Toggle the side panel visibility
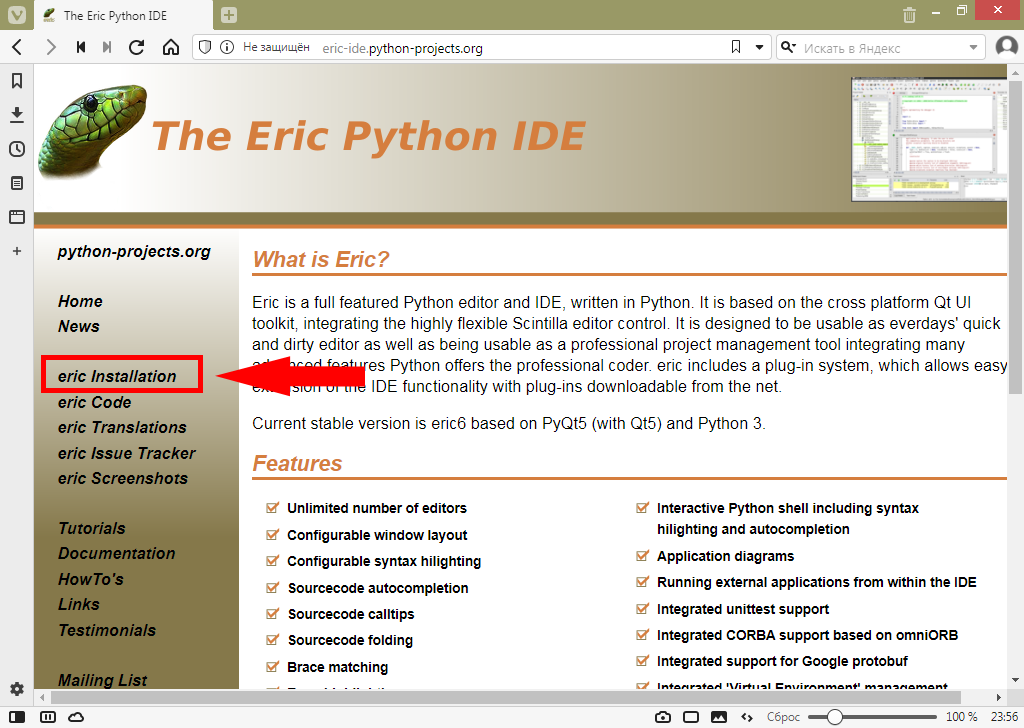 click(x=17, y=717)
